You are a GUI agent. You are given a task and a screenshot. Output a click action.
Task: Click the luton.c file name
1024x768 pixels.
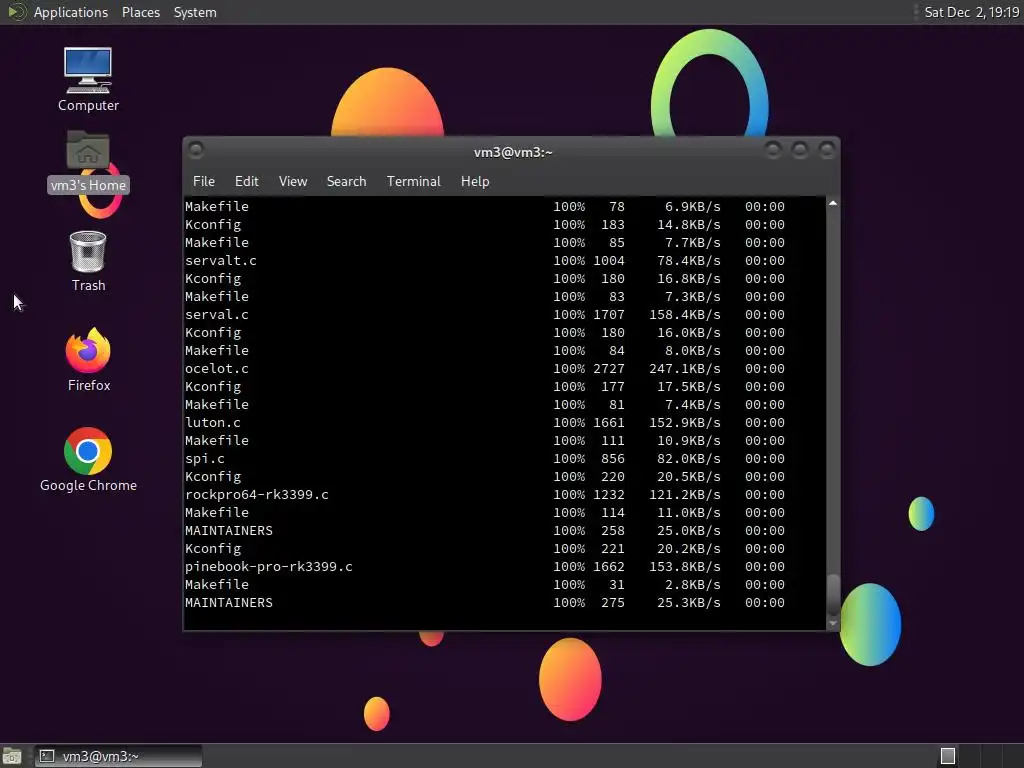point(213,423)
